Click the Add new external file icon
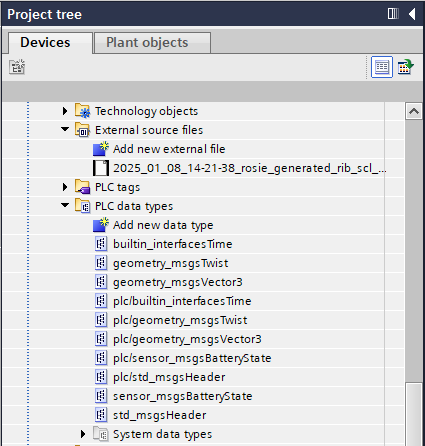The width and height of the screenshot is (425, 446). 101,149
